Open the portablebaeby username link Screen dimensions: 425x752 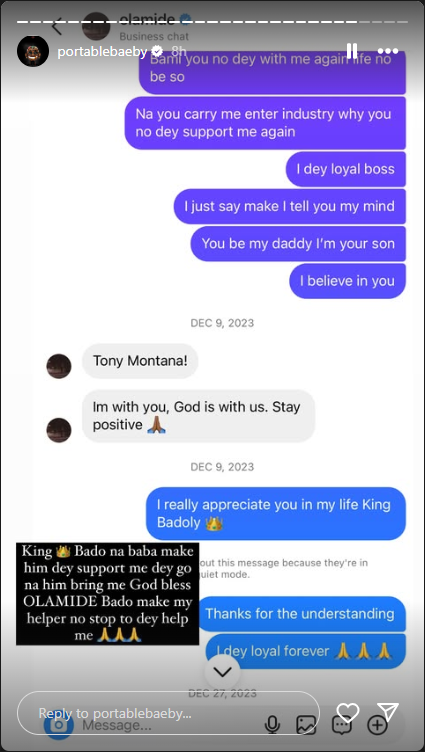click(102, 51)
